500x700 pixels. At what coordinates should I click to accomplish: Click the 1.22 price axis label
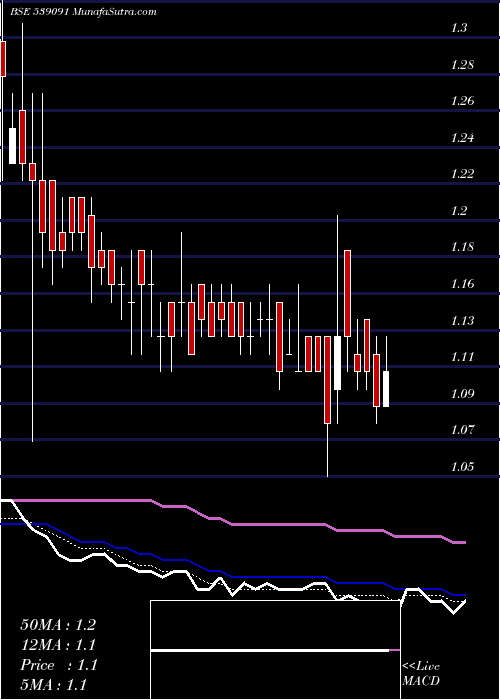[462, 174]
